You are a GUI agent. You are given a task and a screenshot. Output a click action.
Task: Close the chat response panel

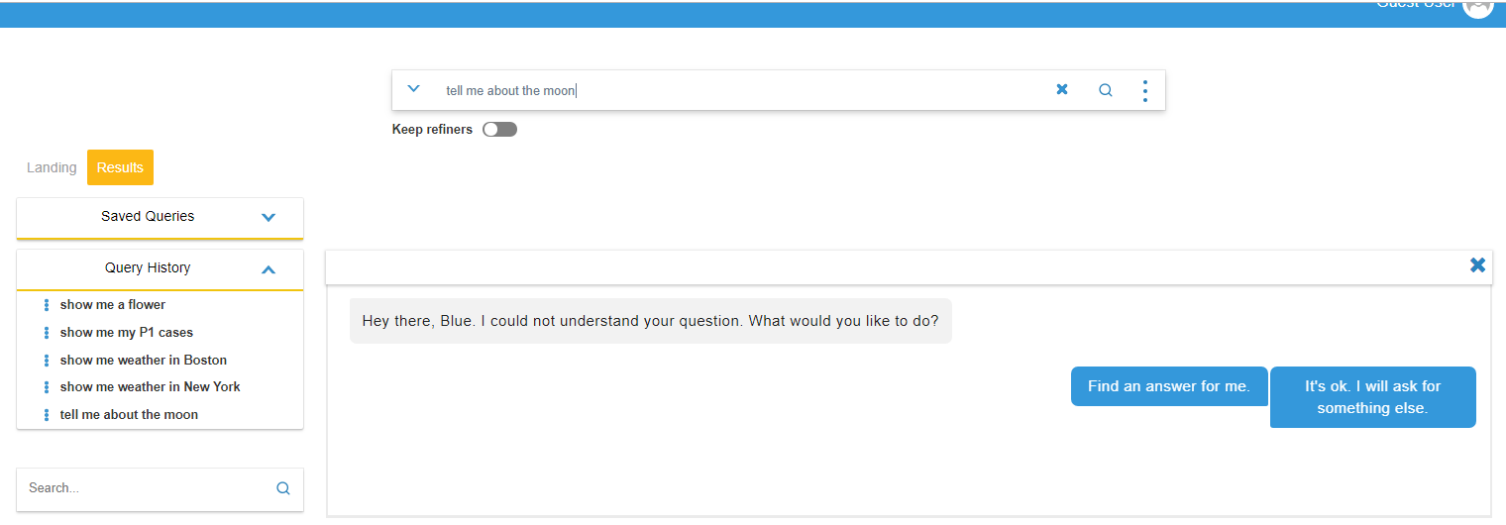(1477, 265)
